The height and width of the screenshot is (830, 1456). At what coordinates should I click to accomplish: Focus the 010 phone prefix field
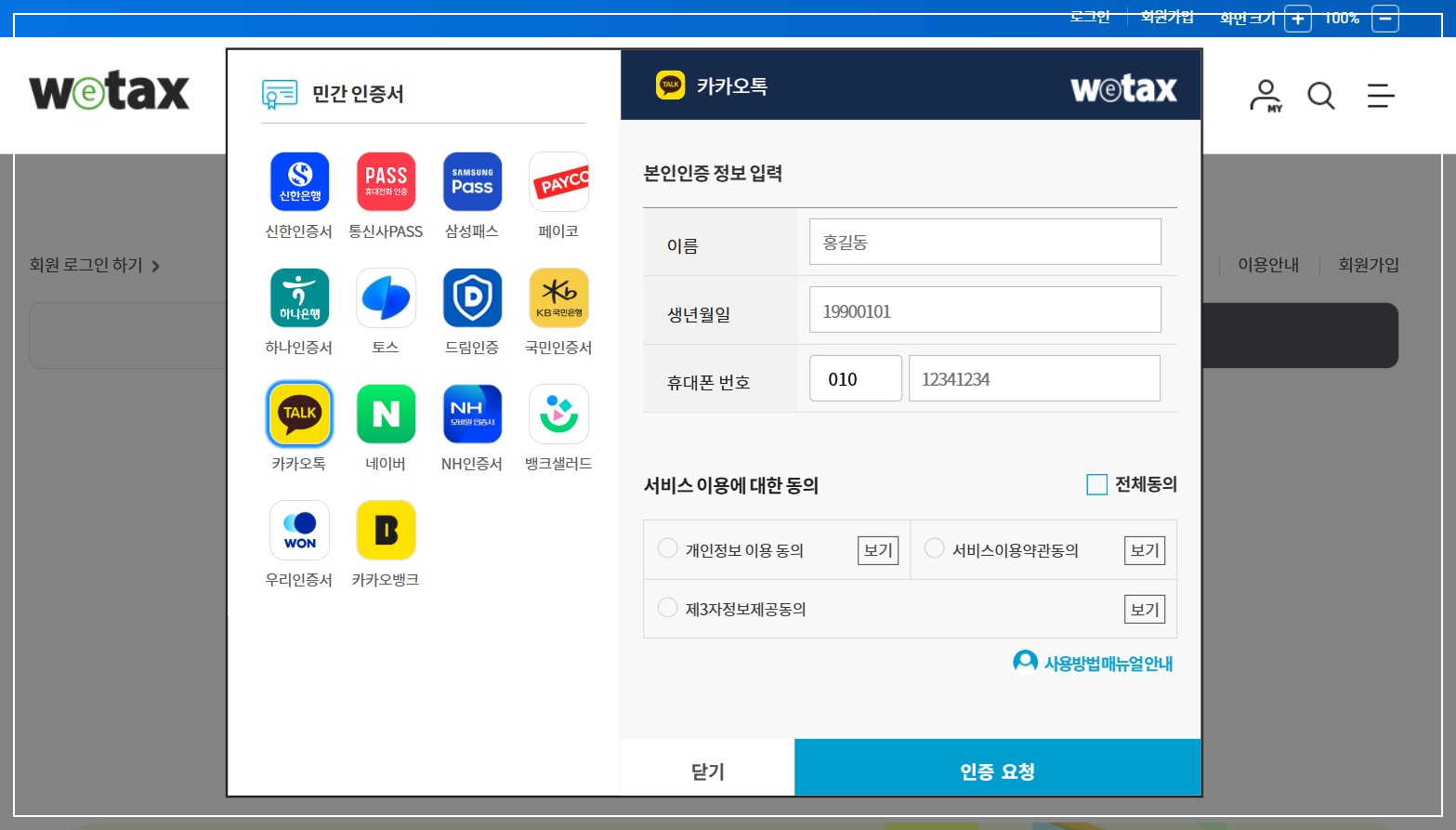[x=856, y=378]
